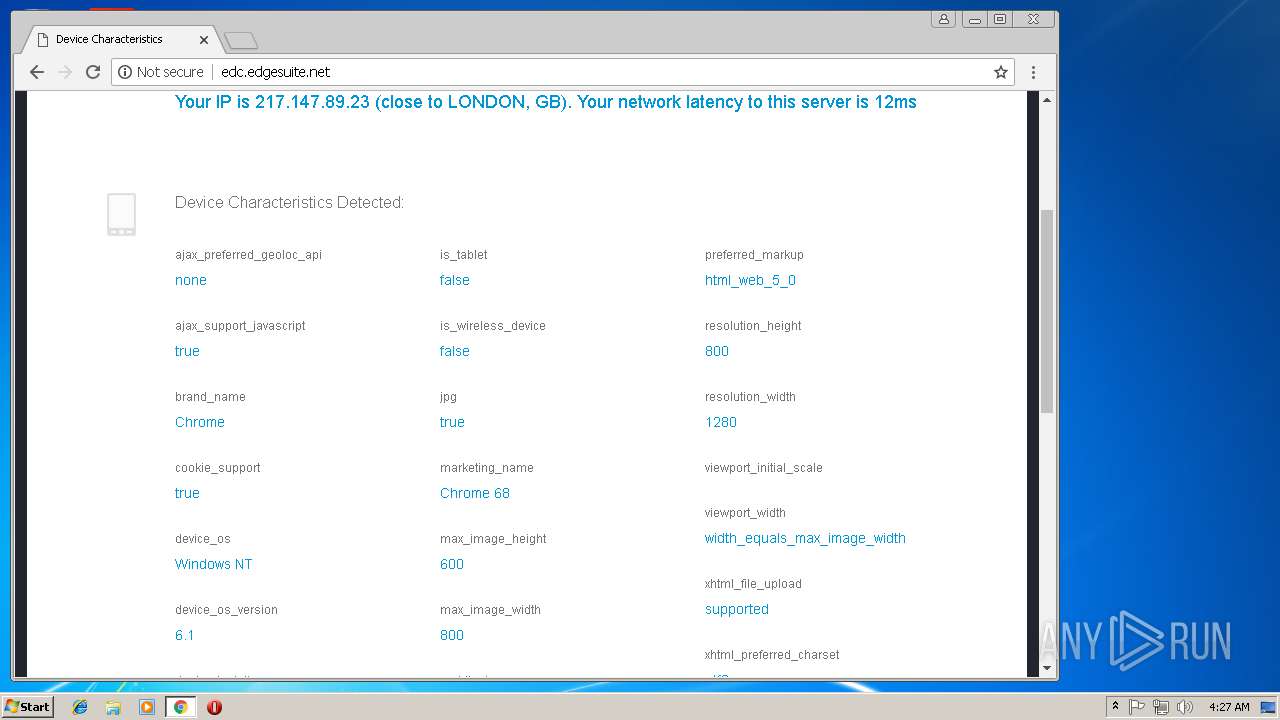This screenshot has width=1280, height=720.
Task: Click max_image_height value '600'
Action: click(x=452, y=564)
